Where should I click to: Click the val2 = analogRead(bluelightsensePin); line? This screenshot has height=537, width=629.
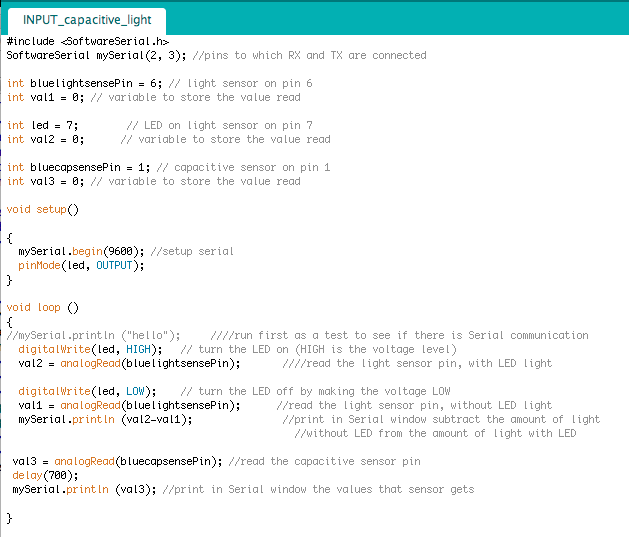tap(129, 363)
